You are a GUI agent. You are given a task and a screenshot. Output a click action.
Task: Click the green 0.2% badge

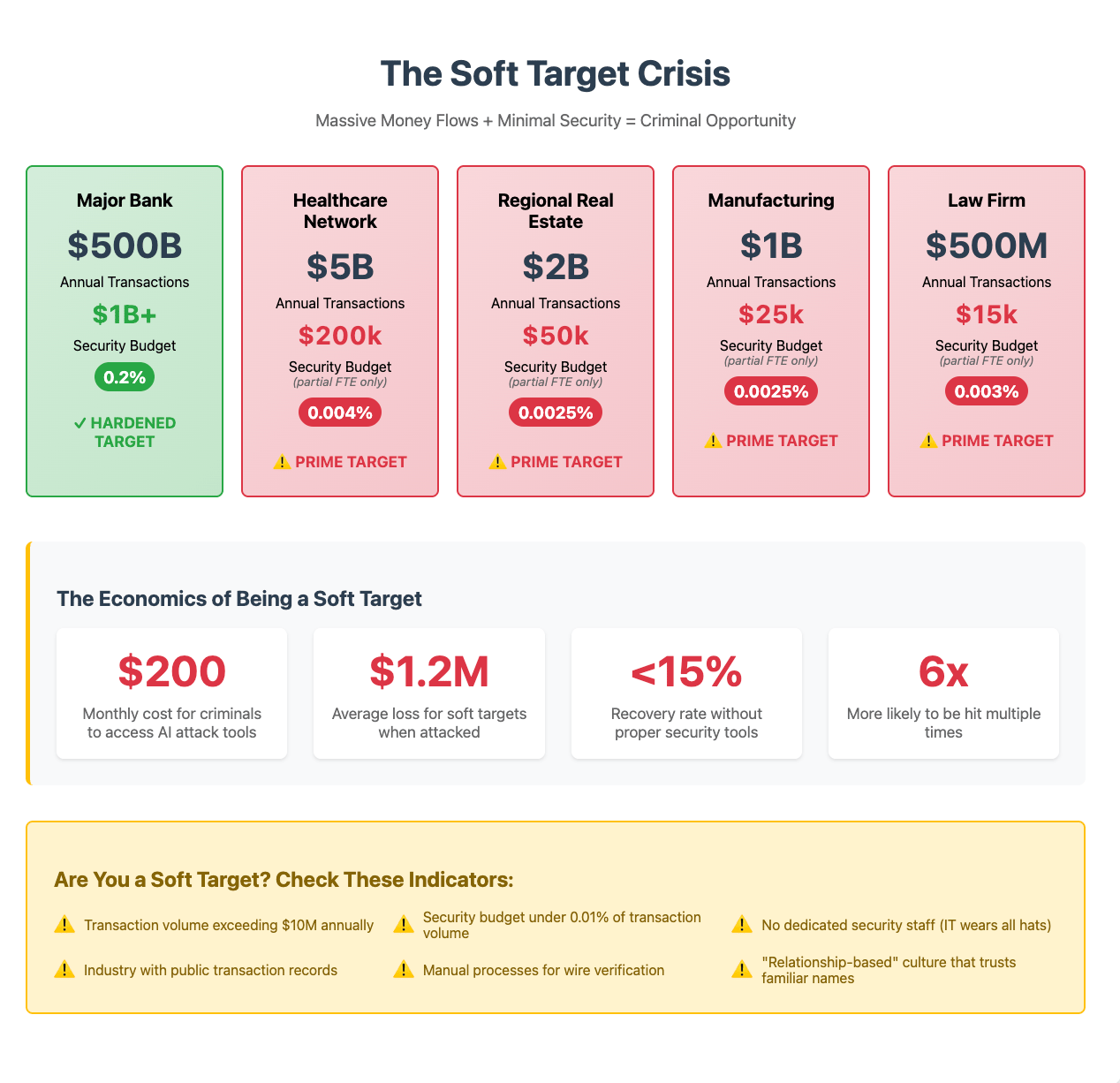[125, 377]
